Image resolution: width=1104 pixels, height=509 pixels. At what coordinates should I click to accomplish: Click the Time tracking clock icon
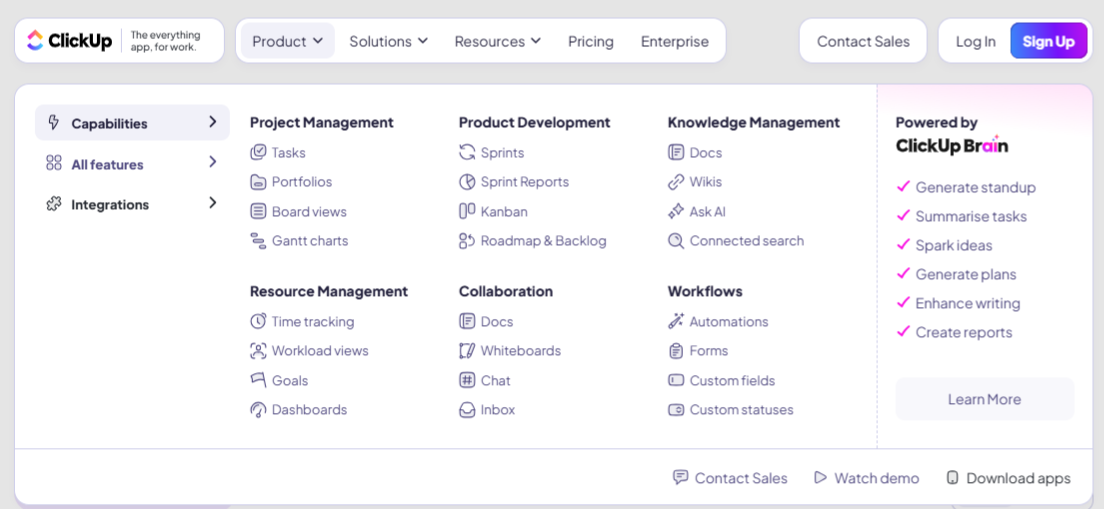coord(258,322)
